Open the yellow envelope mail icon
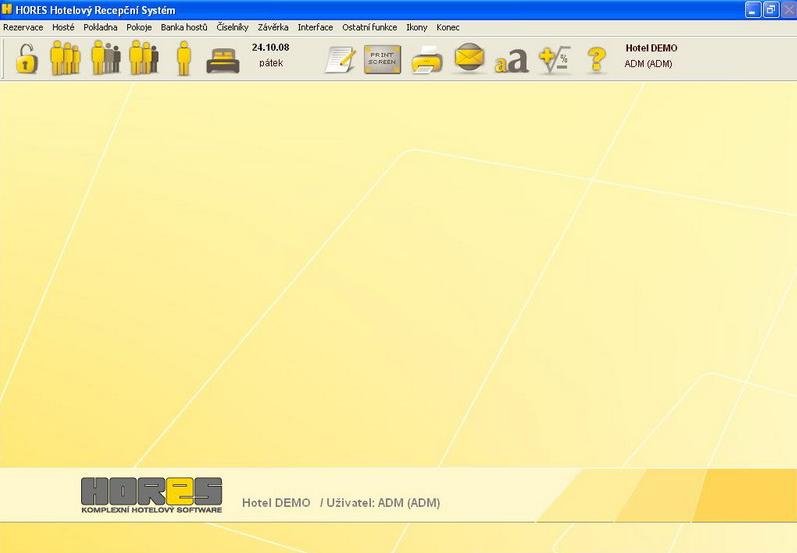This screenshot has height=553, width=797. [x=469, y=59]
